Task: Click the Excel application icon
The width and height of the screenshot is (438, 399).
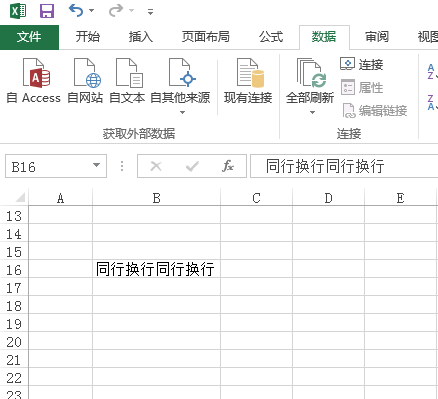Action: click(x=18, y=11)
